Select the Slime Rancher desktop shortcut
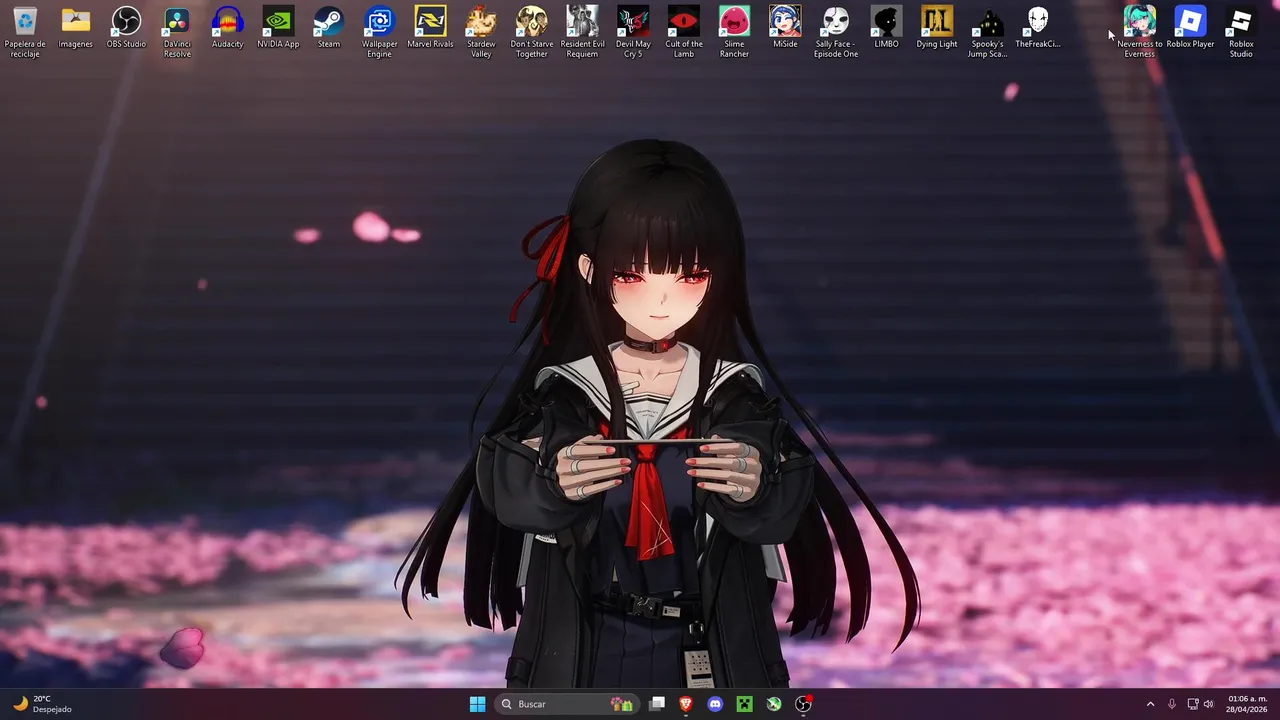Image resolution: width=1280 pixels, height=720 pixels. tap(734, 31)
